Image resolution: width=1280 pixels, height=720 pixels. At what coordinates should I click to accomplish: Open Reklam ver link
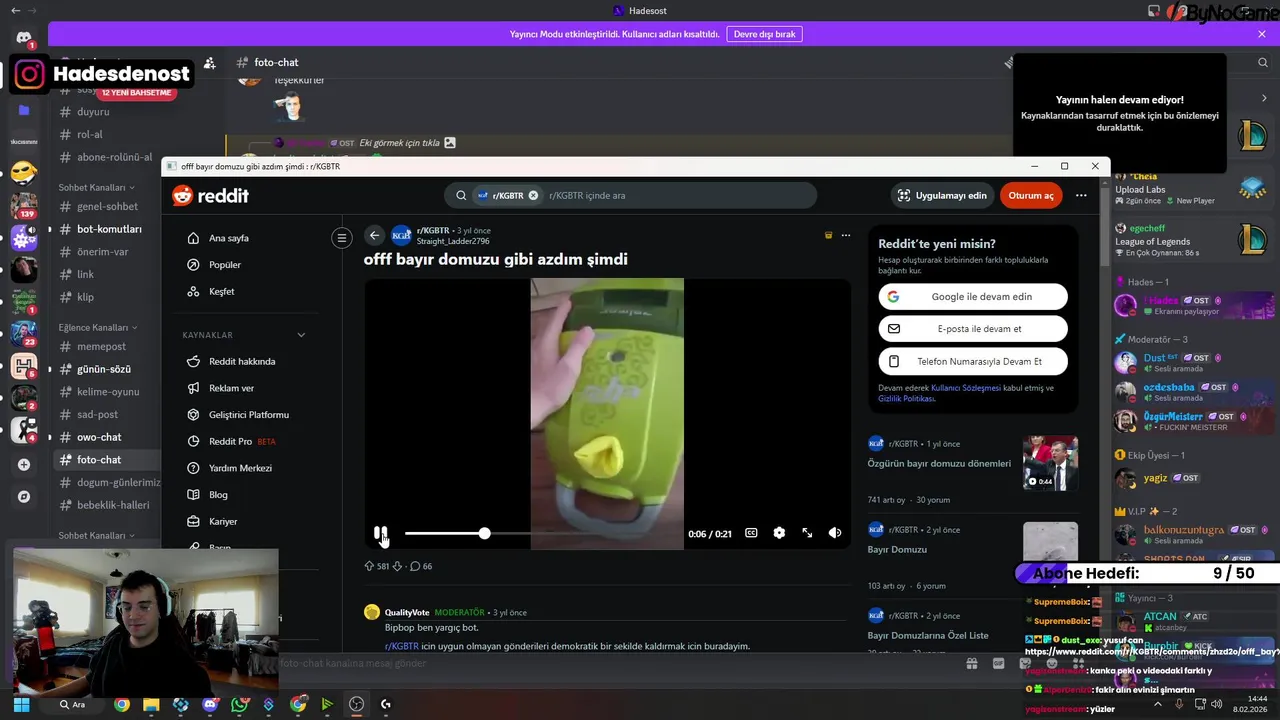click(231, 388)
